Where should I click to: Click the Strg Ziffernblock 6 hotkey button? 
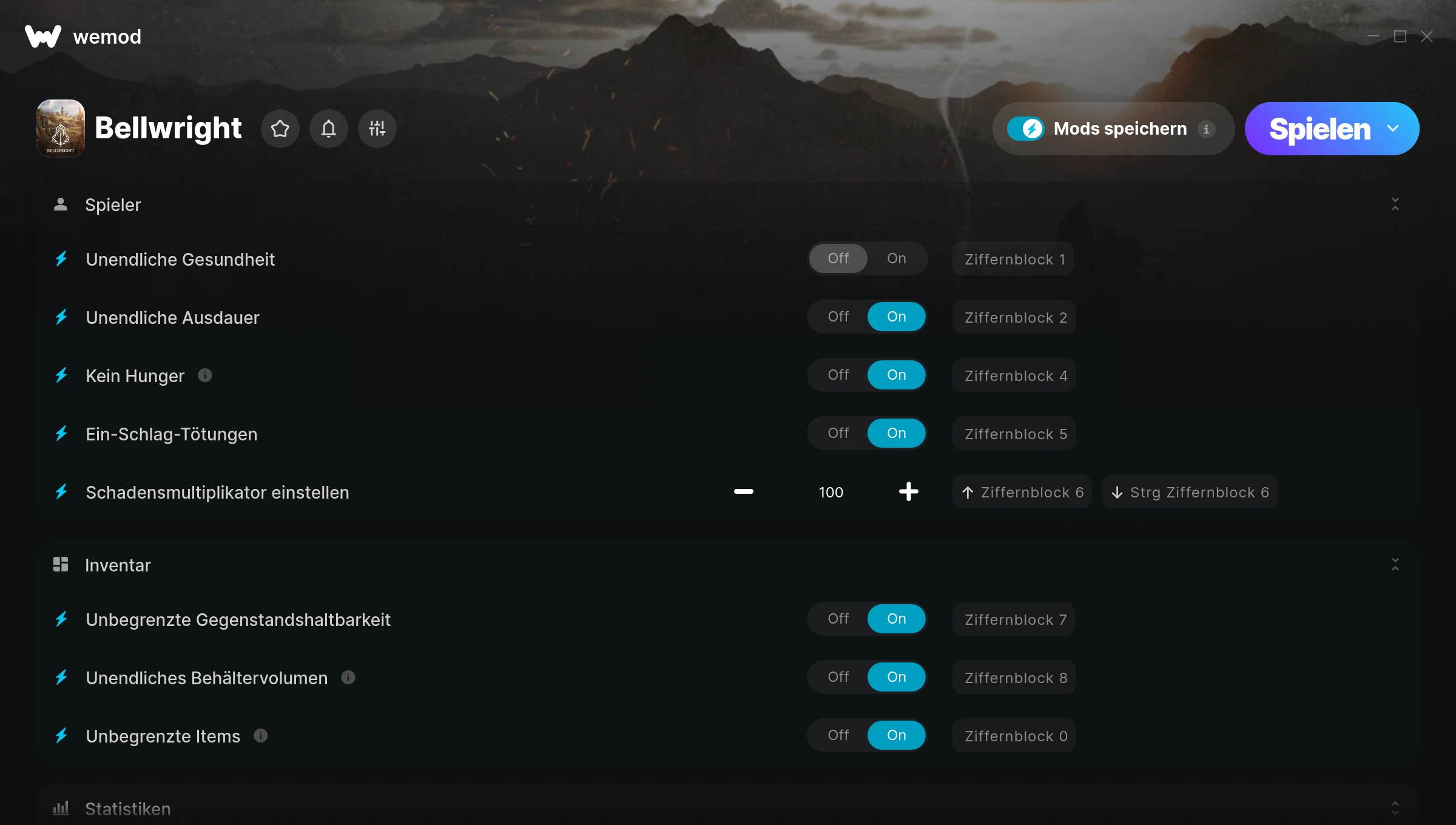1190,491
